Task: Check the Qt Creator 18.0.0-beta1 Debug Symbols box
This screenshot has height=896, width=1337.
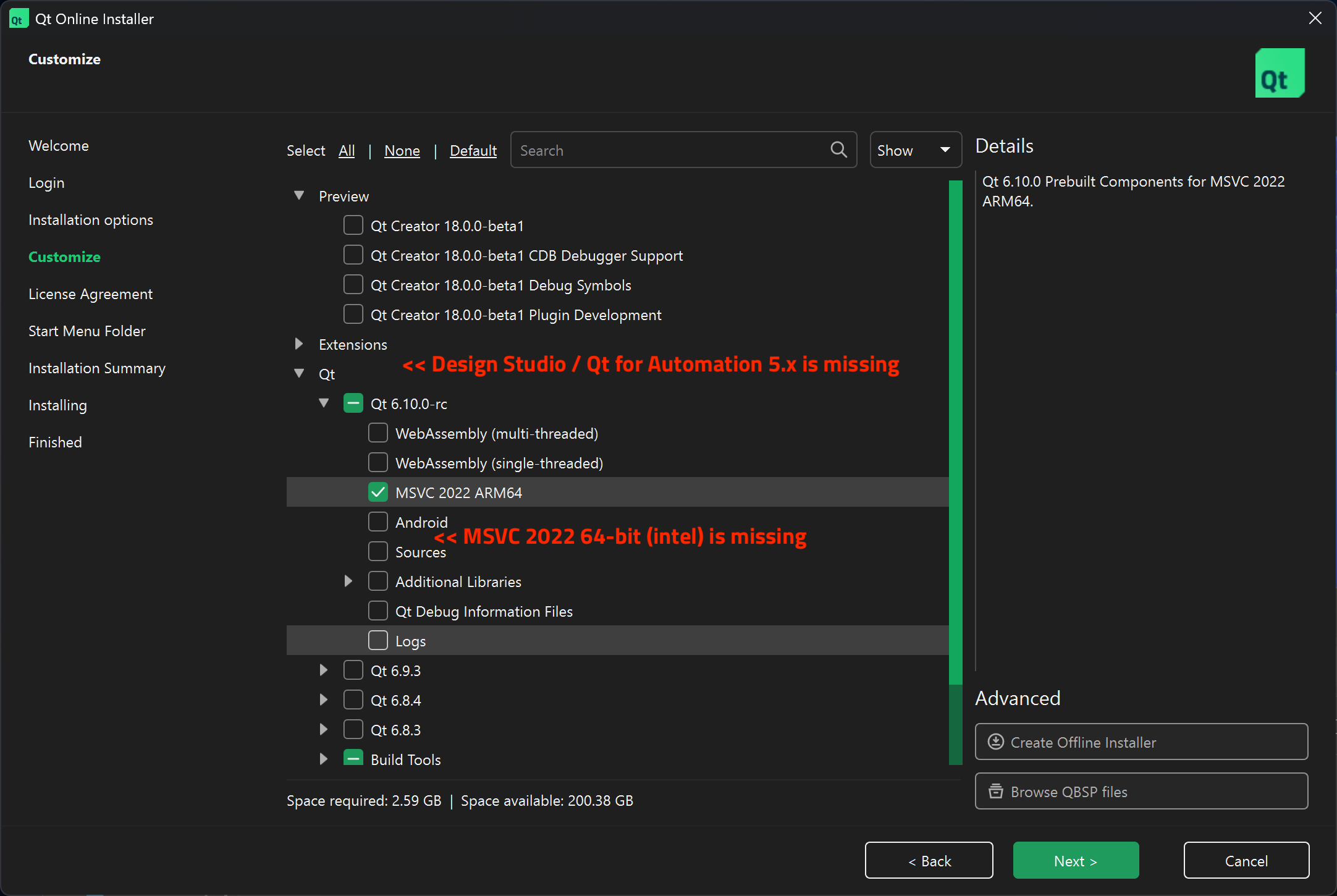Action: (x=353, y=285)
